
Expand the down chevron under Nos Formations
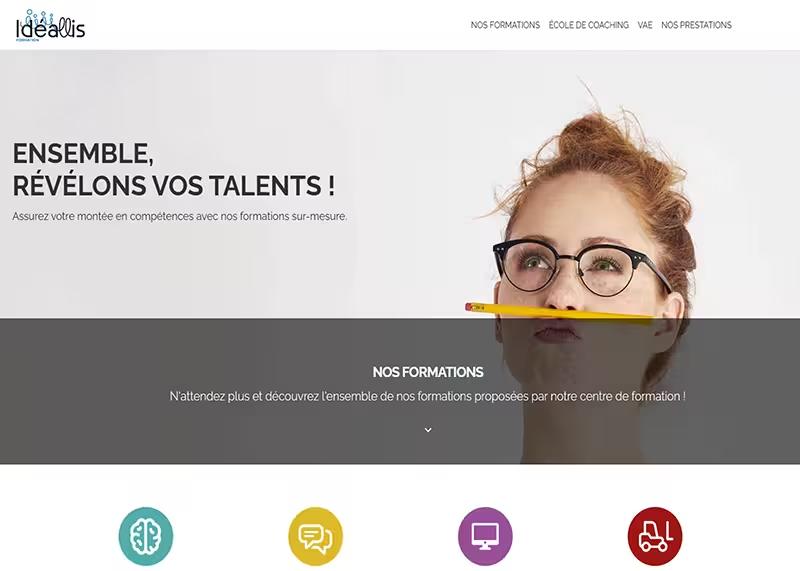tap(428, 430)
